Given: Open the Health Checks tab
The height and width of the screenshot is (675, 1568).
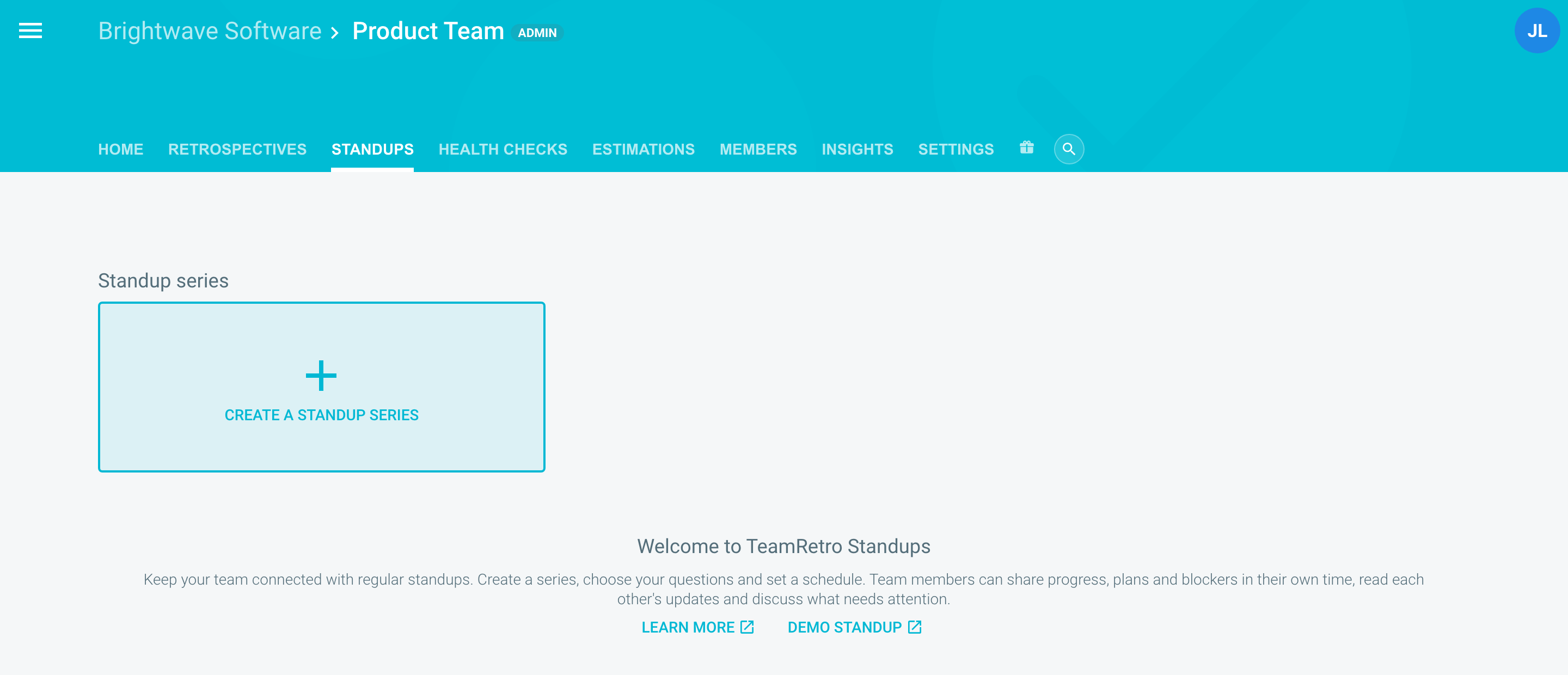Looking at the screenshot, I should [x=503, y=150].
